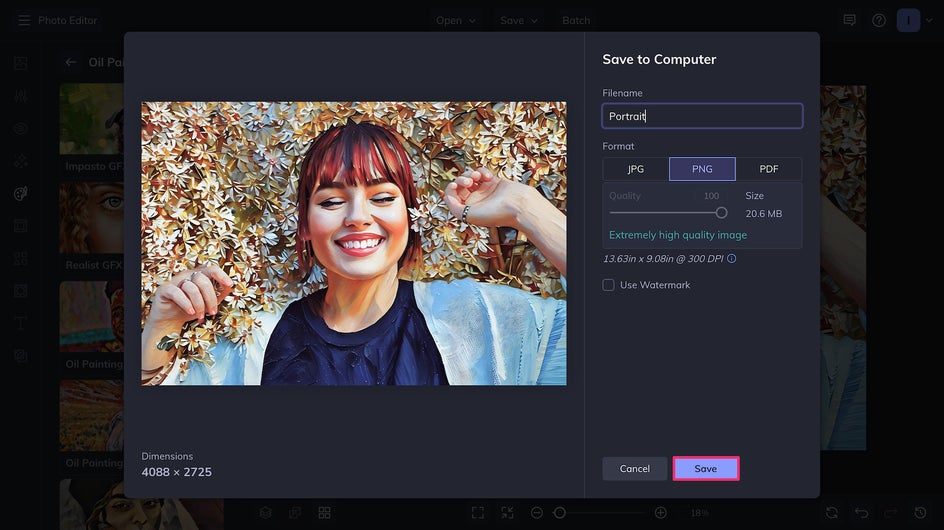Click the 4088 × 2725 dimensions value

[x=176, y=472]
